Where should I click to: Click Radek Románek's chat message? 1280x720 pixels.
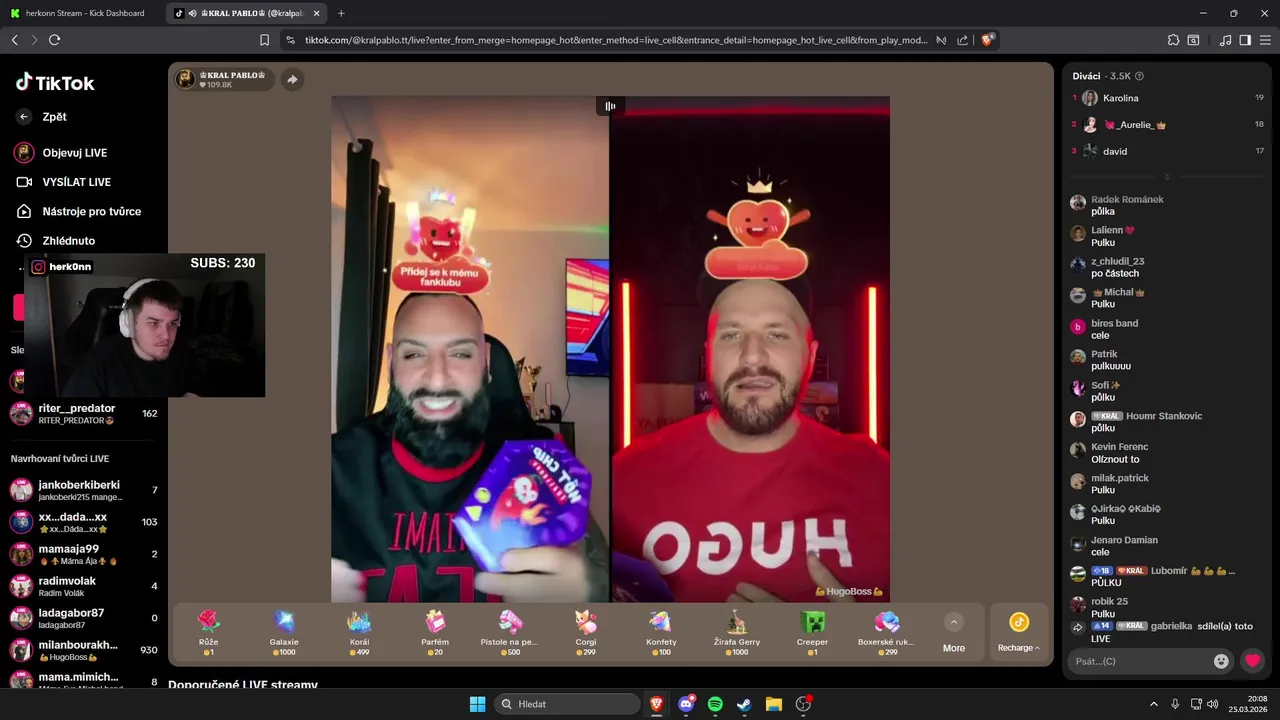[x=1127, y=205]
